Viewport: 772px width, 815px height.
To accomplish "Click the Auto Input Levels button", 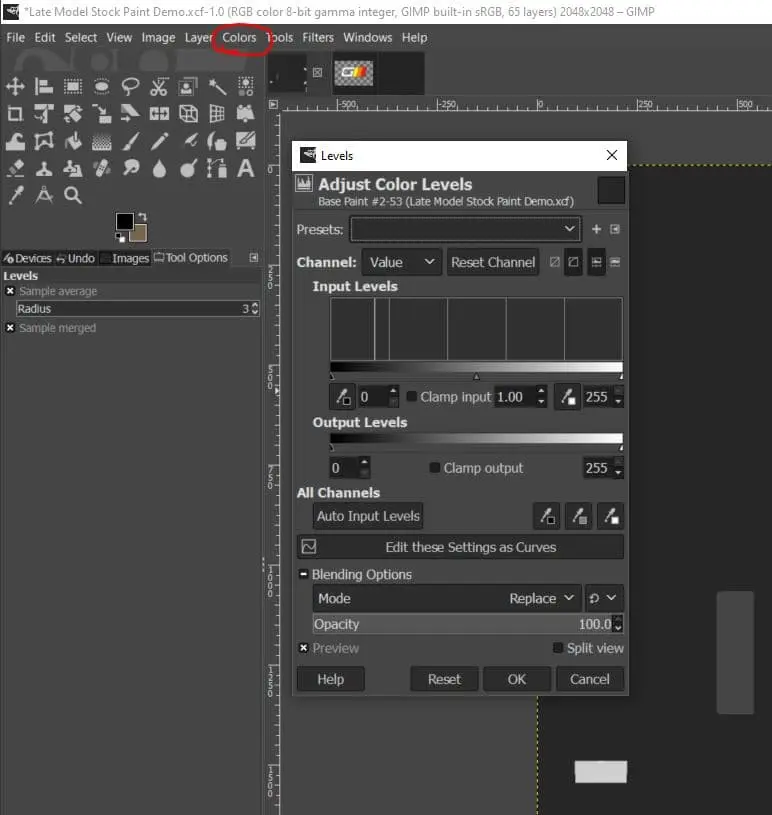I will (x=368, y=516).
